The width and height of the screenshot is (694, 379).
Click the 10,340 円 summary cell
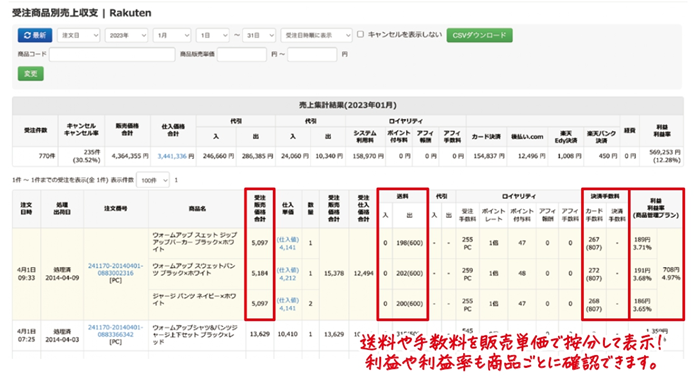[x=328, y=156]
